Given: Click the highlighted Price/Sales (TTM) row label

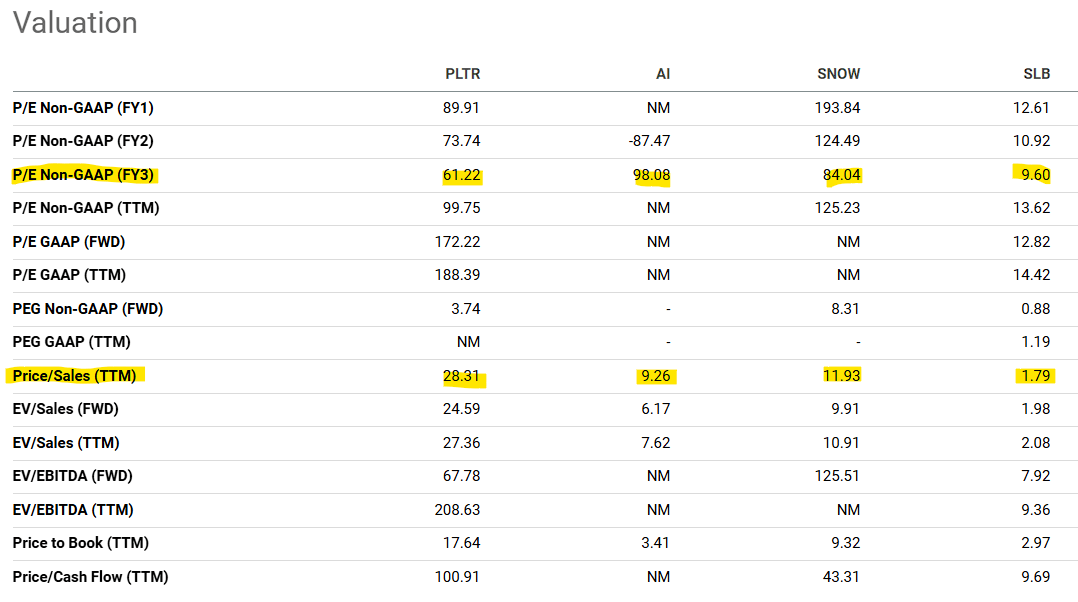Looking at the screenshot, I should [x=74, y=376].
